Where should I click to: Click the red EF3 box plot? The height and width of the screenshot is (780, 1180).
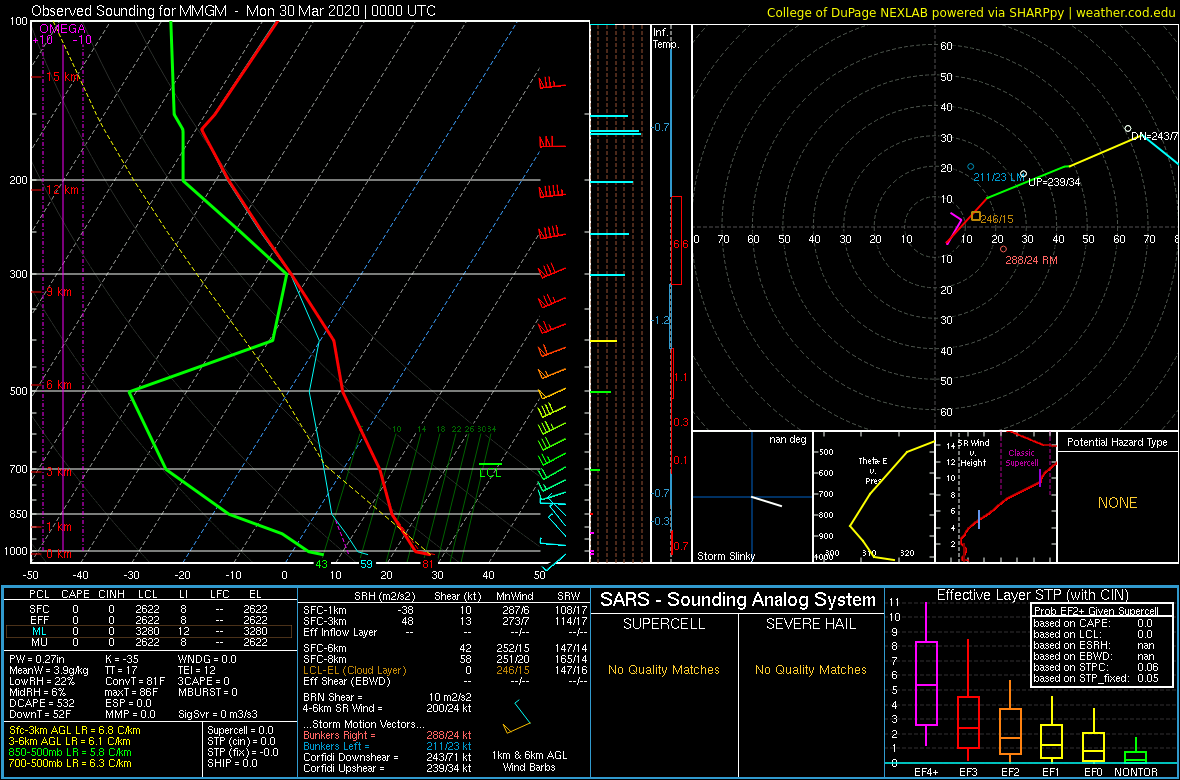coord(968,700)
